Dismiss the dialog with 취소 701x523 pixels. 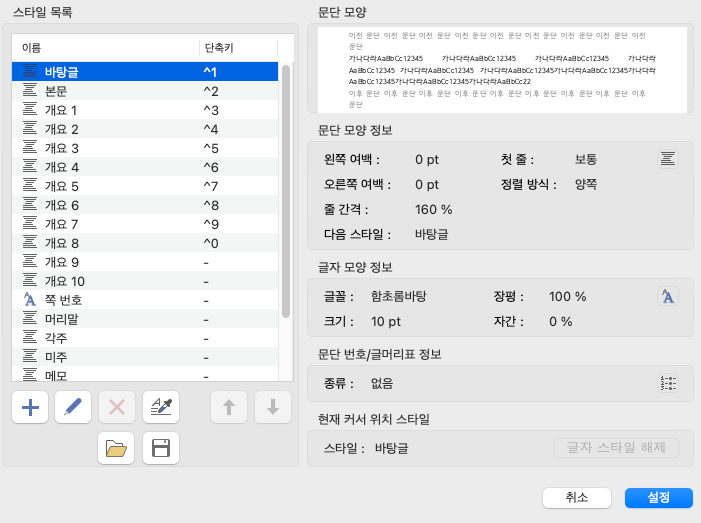(x=577, y=498)
